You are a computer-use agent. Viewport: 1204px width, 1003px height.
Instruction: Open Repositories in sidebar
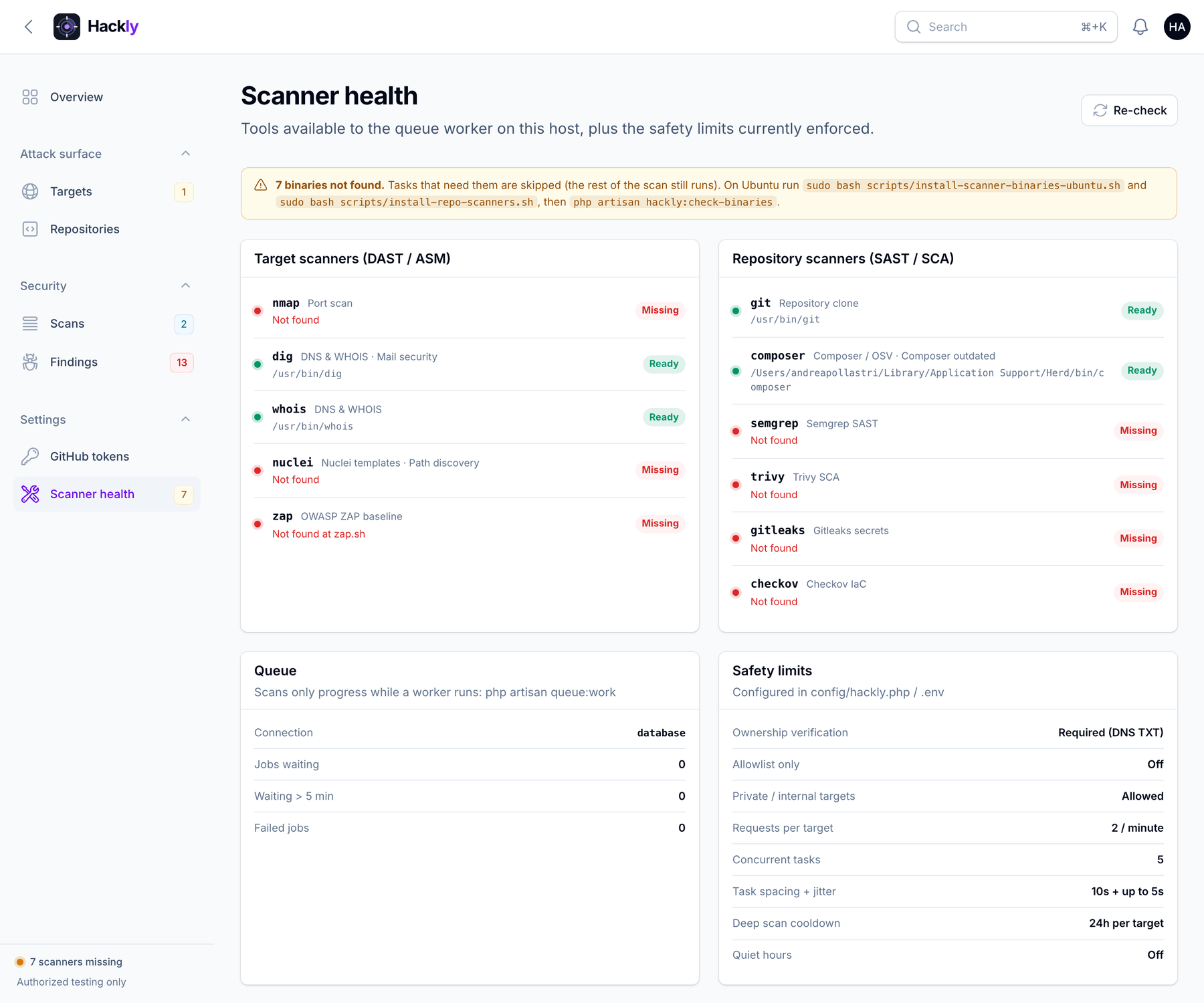[107, 229]
